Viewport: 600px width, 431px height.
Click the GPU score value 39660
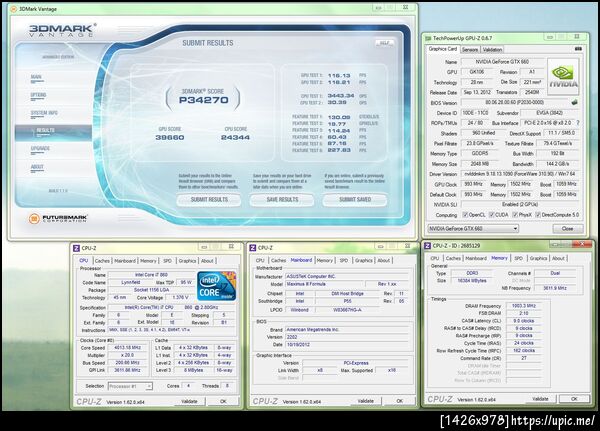(170, 137)
